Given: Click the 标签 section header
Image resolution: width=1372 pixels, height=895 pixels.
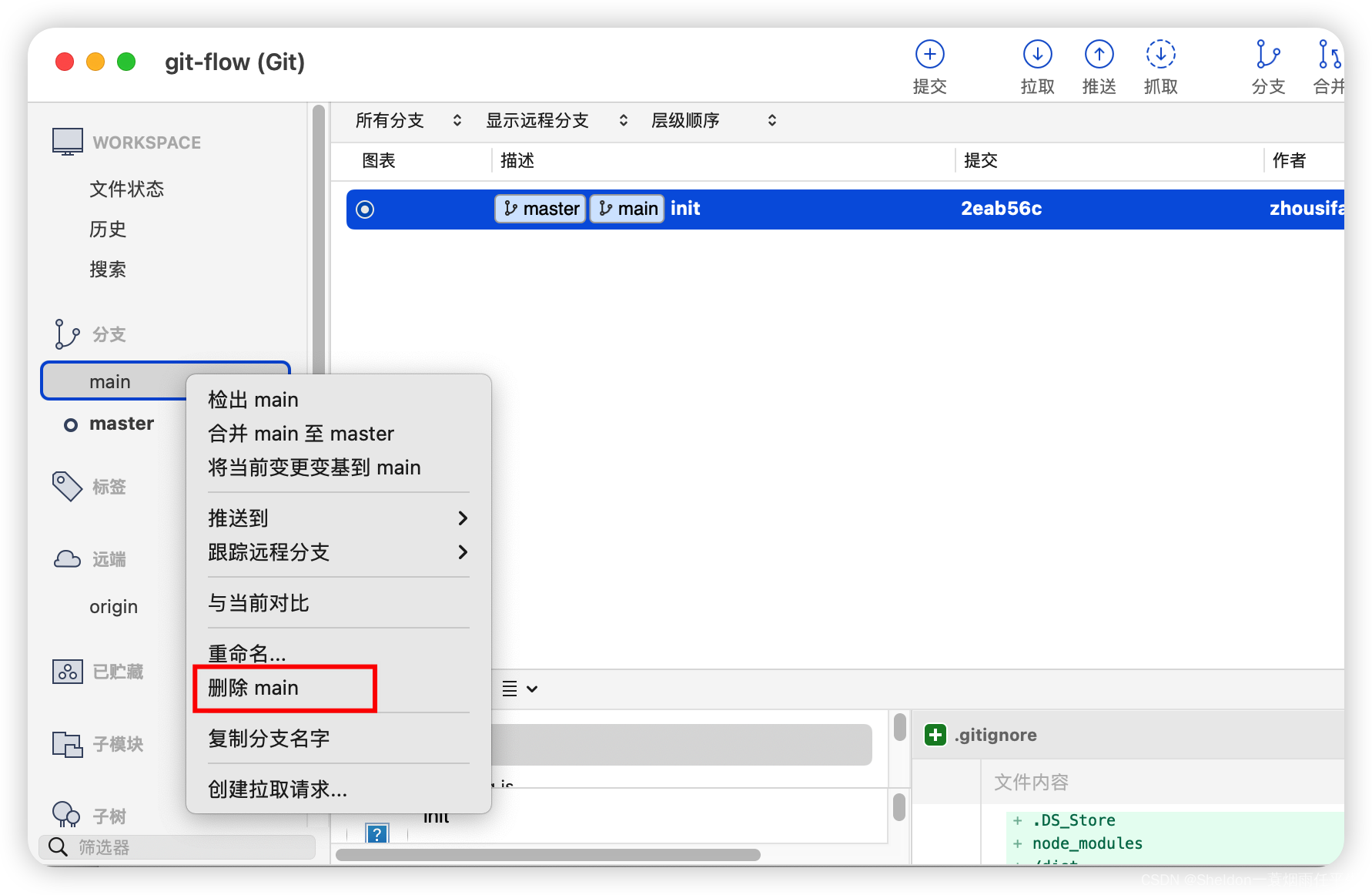Looking at the screenshot, I should pyautogui.click(x=109, y=487).
